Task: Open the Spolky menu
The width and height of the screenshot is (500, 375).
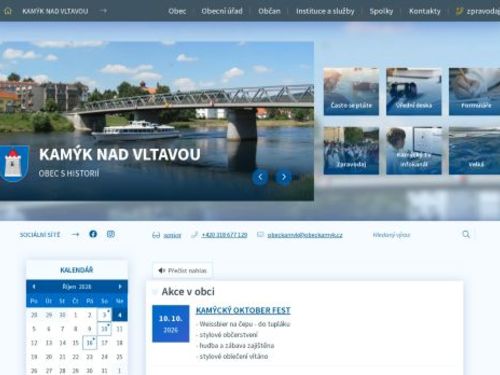Action: click(x=381, y=11)
